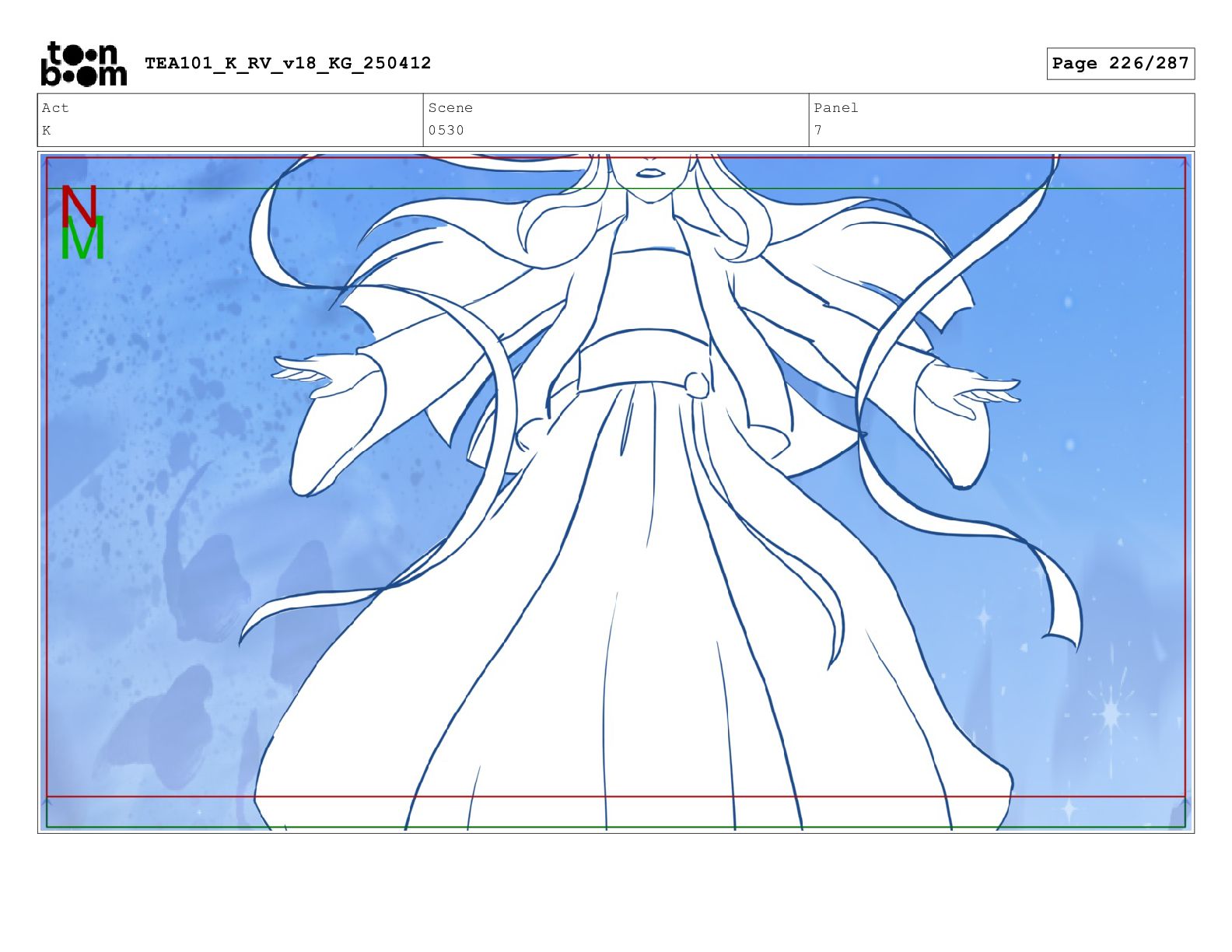Click the Scene label

[450, 108]
